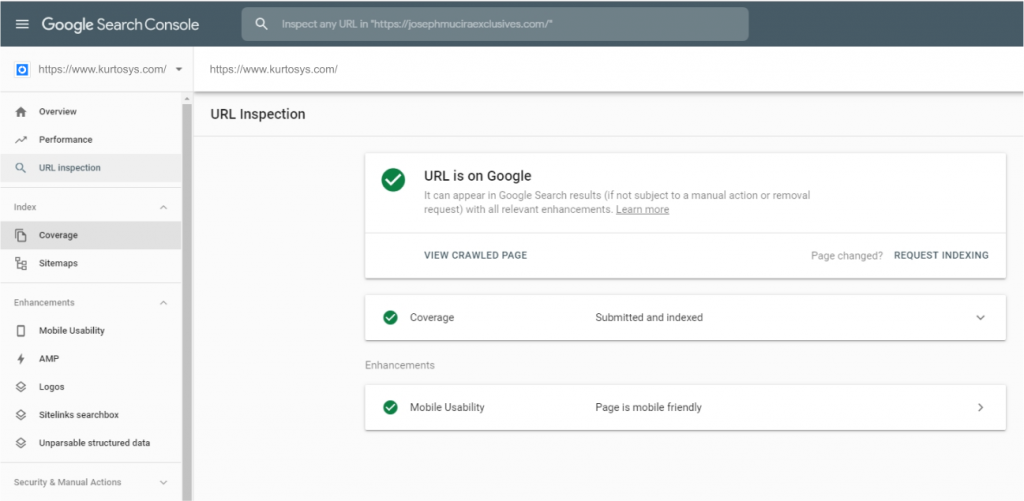Open Mobile Usability details arrow
Image resolution: width=1024 pixels, height=501 pixels.
[980, 408]
